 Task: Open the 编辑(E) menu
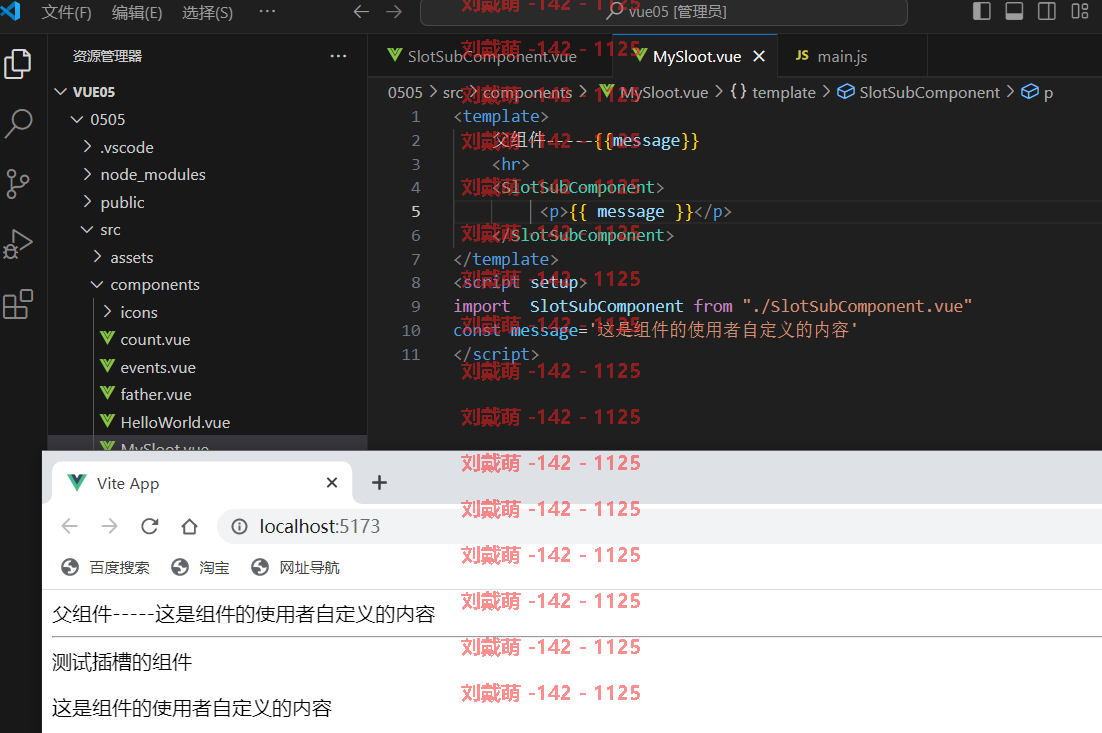click(137, 12)
